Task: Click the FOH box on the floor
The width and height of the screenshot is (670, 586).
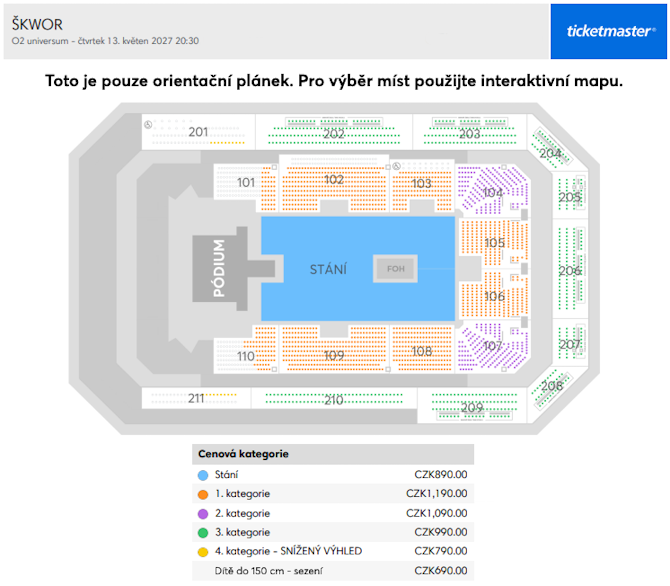Action: pos(395,268)
